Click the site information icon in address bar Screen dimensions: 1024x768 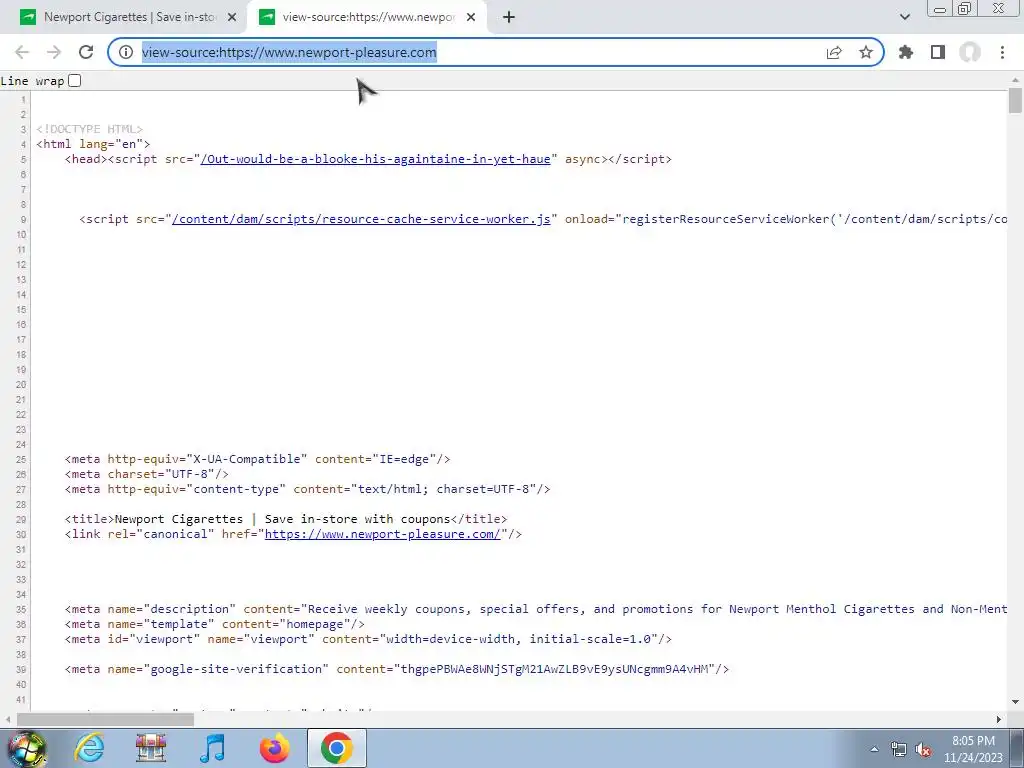(126, 52)
